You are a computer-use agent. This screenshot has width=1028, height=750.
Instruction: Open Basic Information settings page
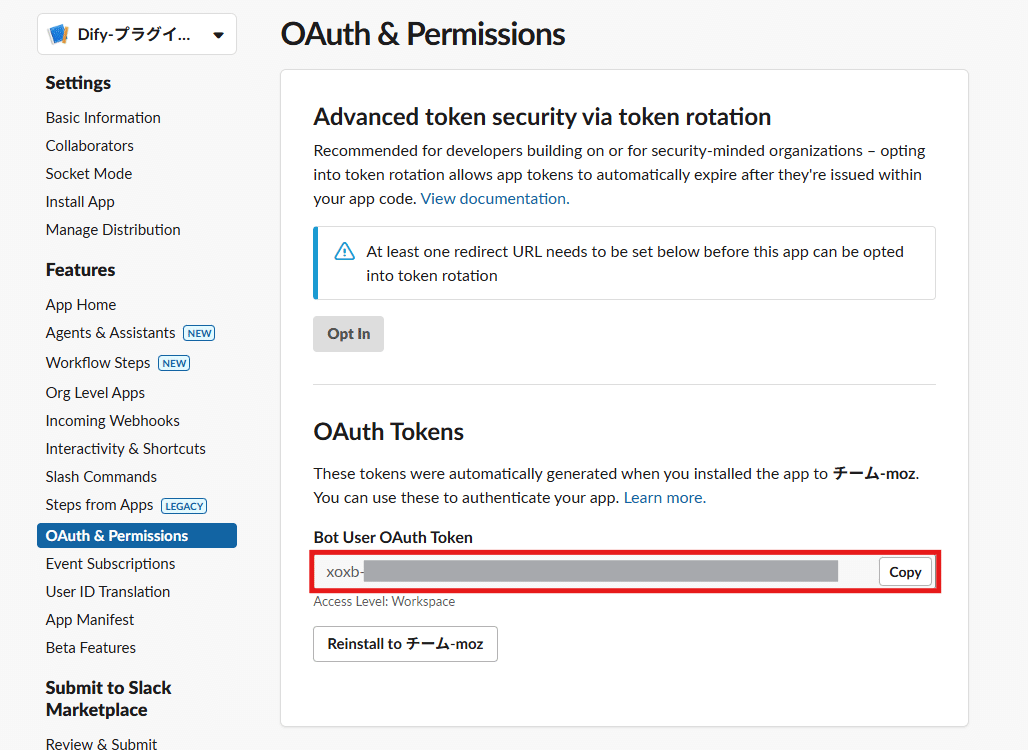(x=103, y=118)
